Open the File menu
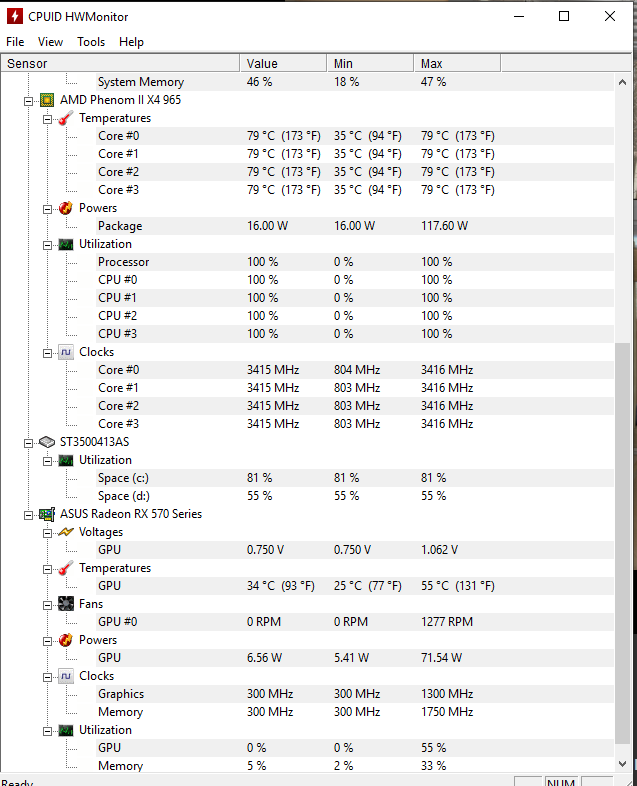The width and height of the screenshot is (637, 786). tap(15, 42)
